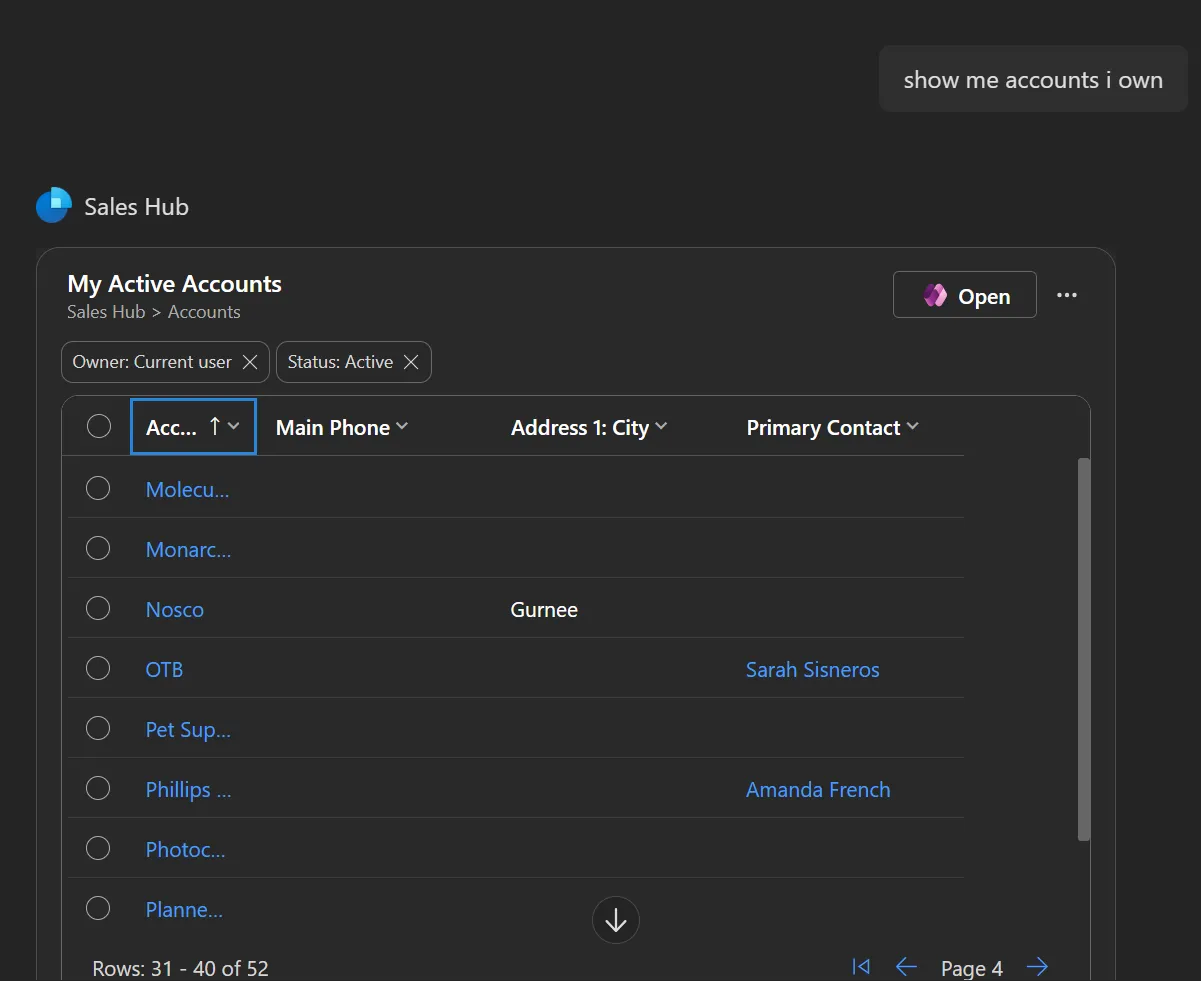Remove the Status: Active filter

[410, 362]
